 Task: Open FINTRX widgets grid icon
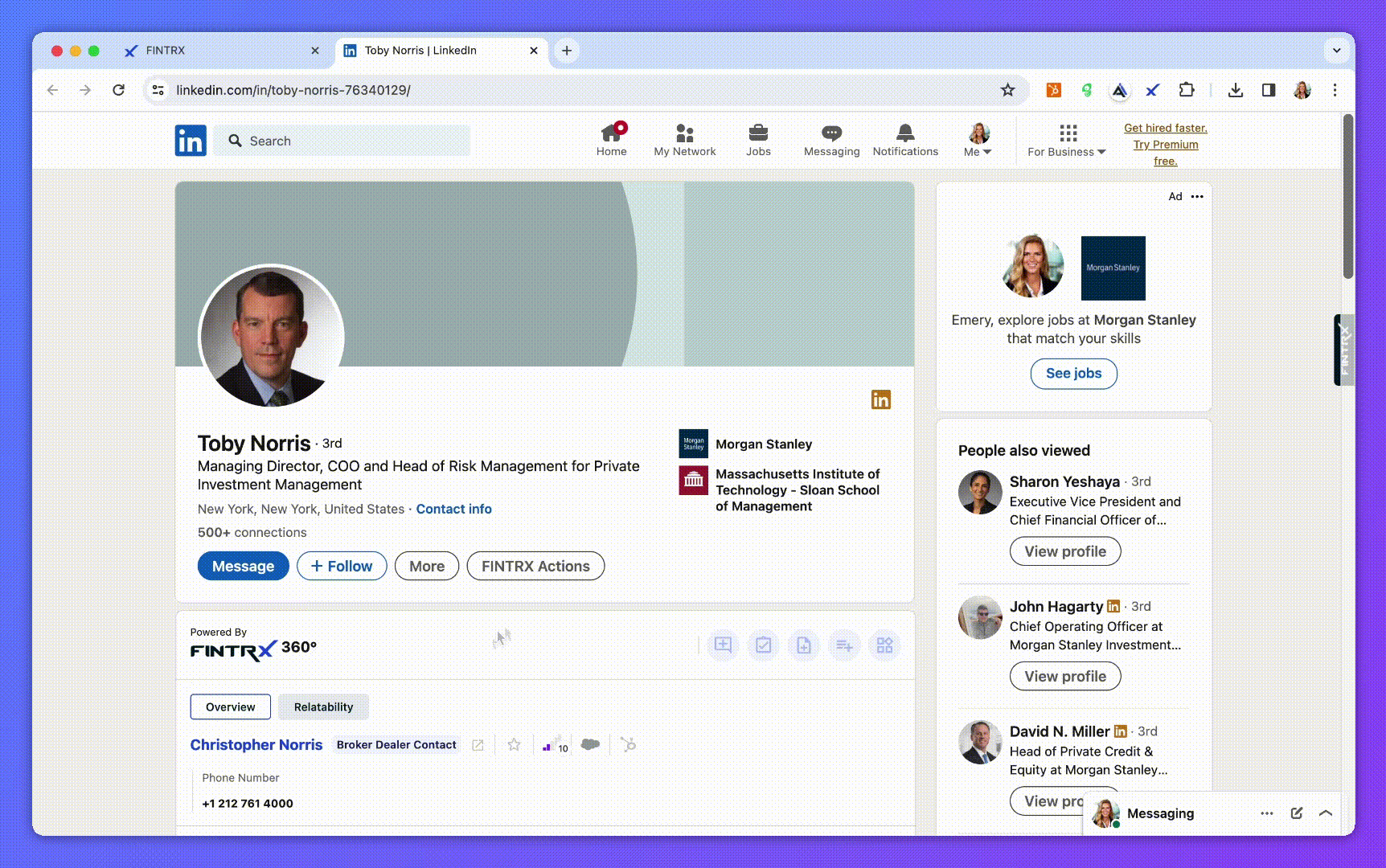point(884,645)
